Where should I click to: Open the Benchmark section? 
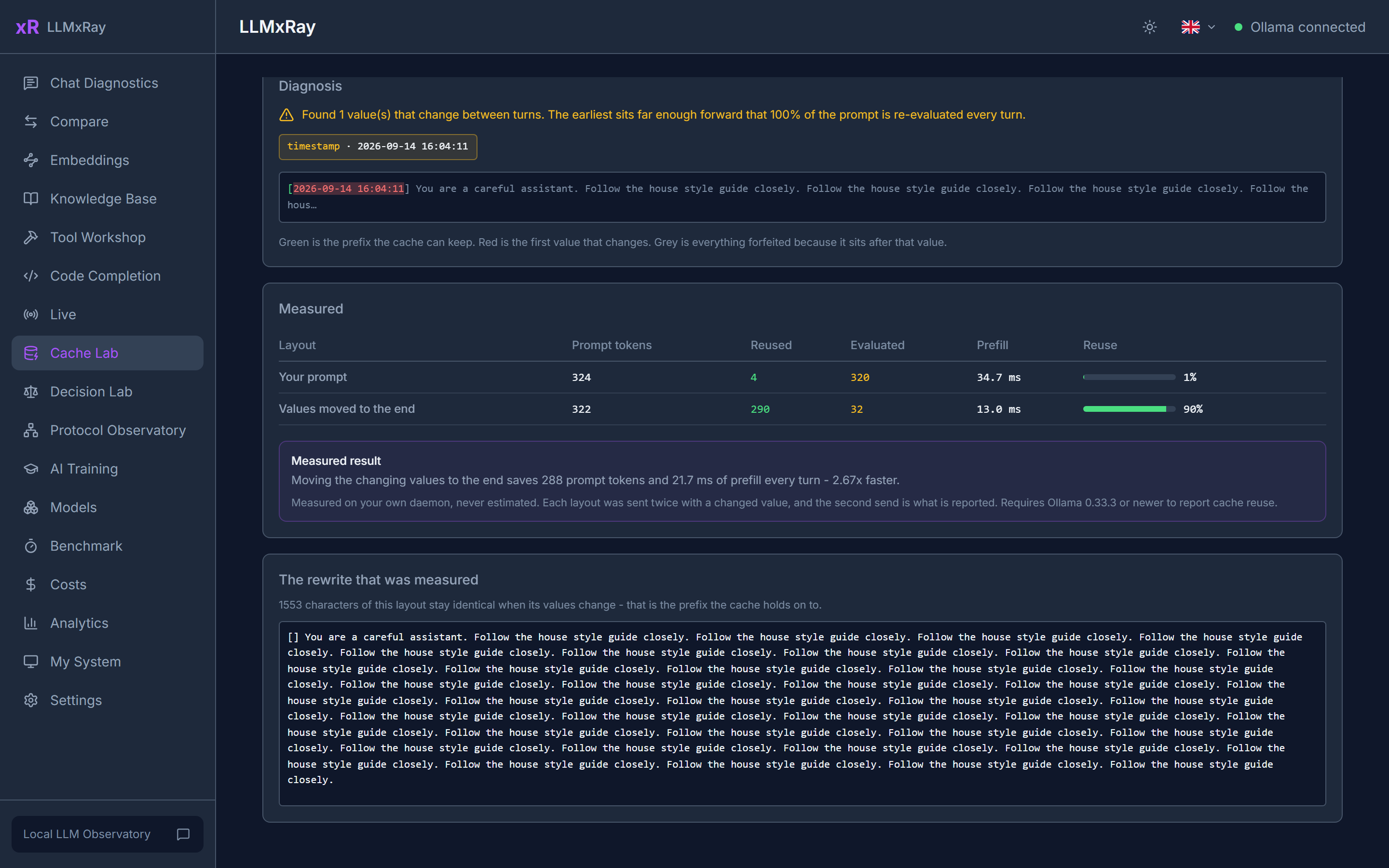pos(108,546)
